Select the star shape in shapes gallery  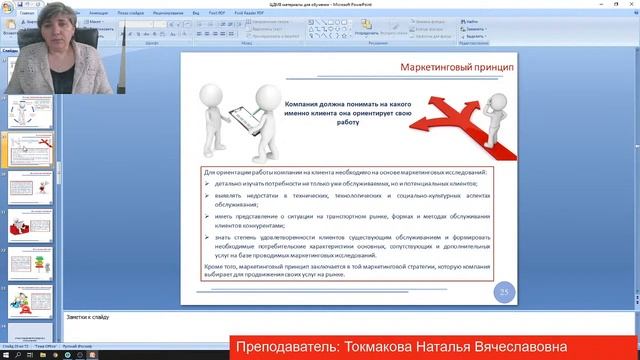coord(344,36)
